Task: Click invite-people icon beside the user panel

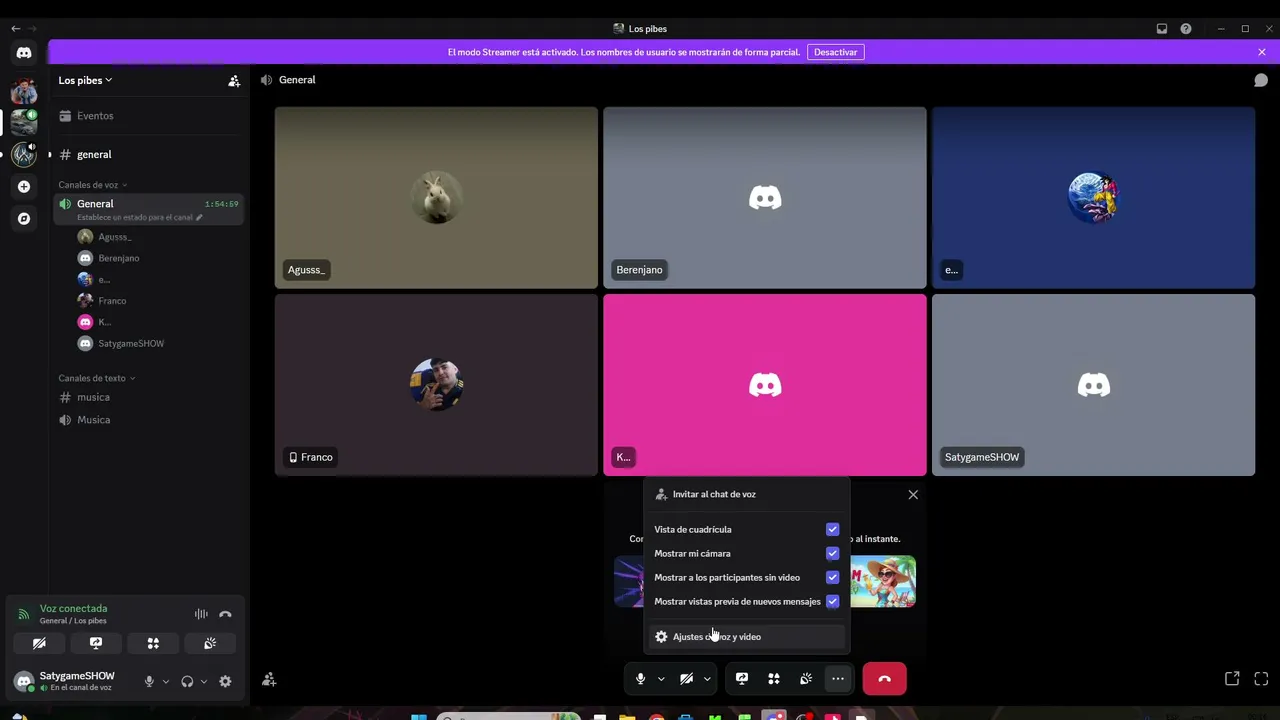Action: coord(269,680)
